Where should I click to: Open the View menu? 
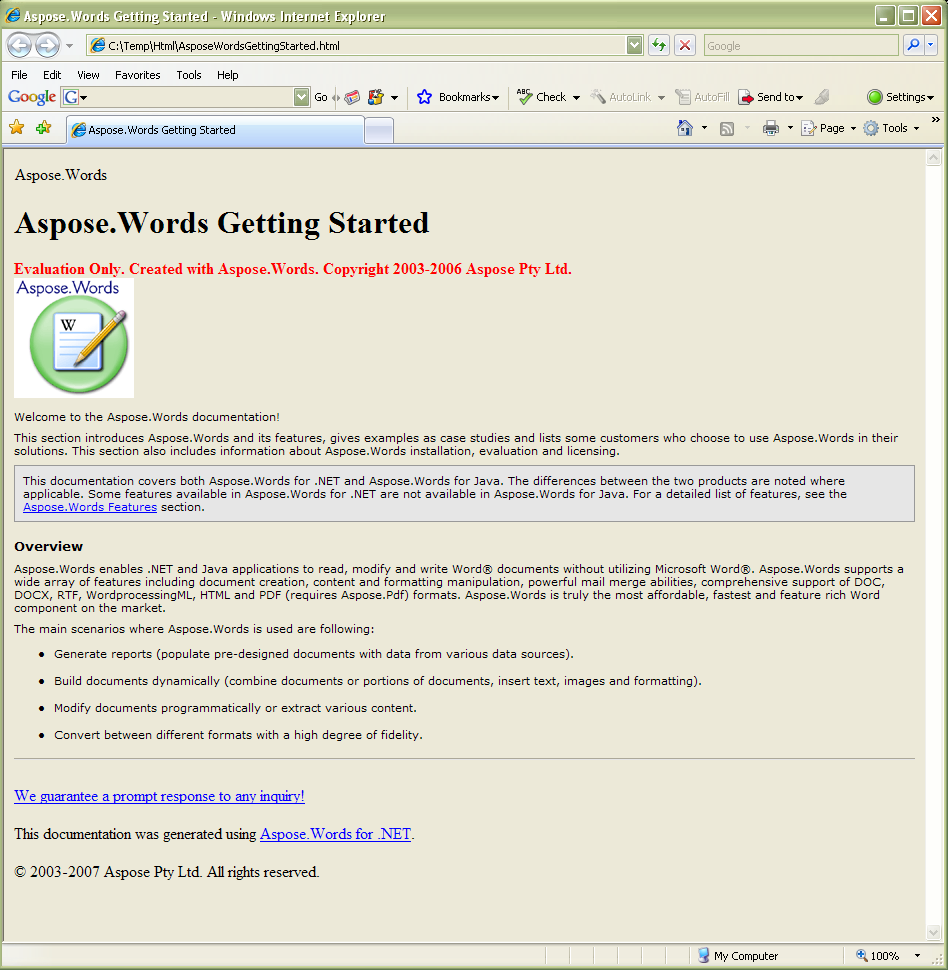(x=88, y=75)
